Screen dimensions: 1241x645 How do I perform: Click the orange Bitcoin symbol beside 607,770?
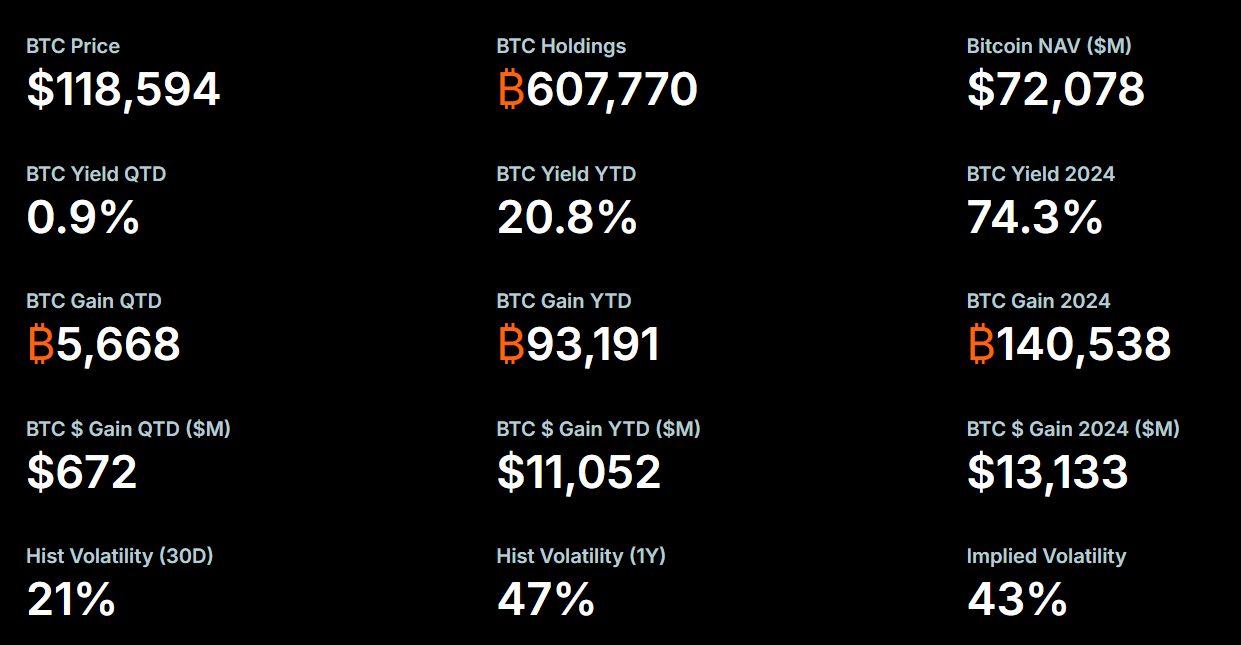511,90
